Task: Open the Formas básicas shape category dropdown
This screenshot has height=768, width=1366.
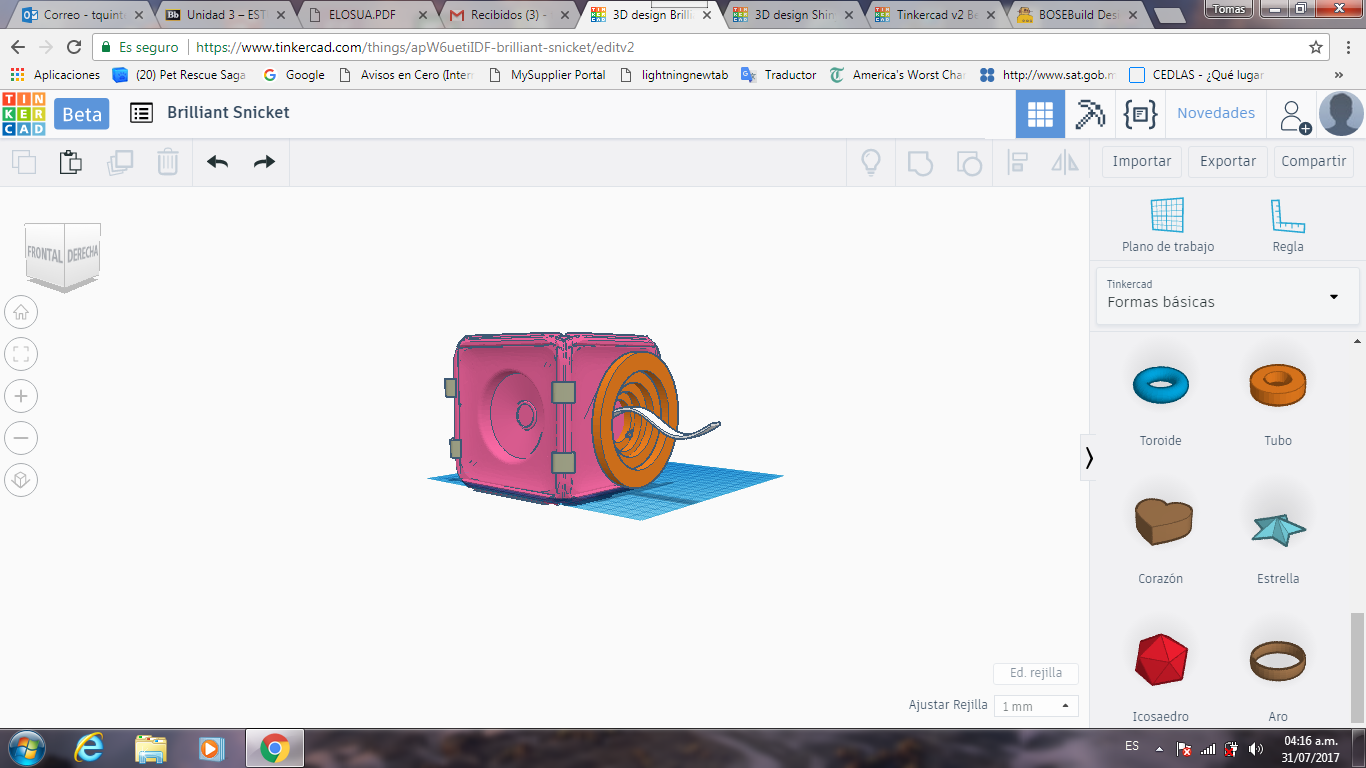Action: coord(1228,296)
